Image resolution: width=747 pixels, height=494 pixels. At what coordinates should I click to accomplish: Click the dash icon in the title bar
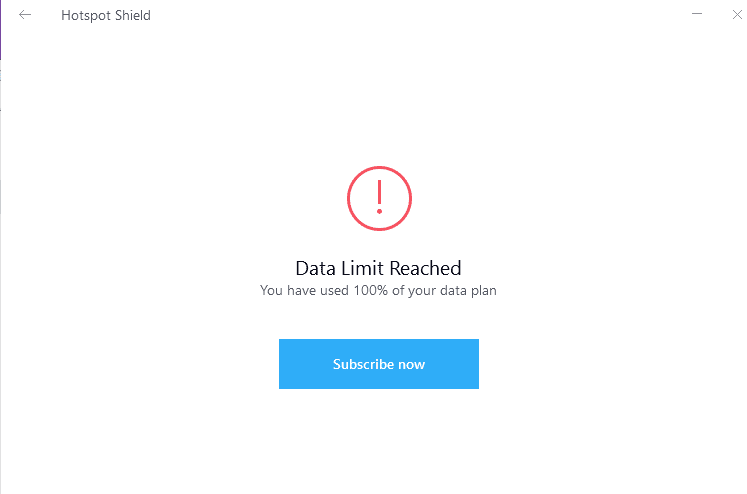click(x=697, y=14)
